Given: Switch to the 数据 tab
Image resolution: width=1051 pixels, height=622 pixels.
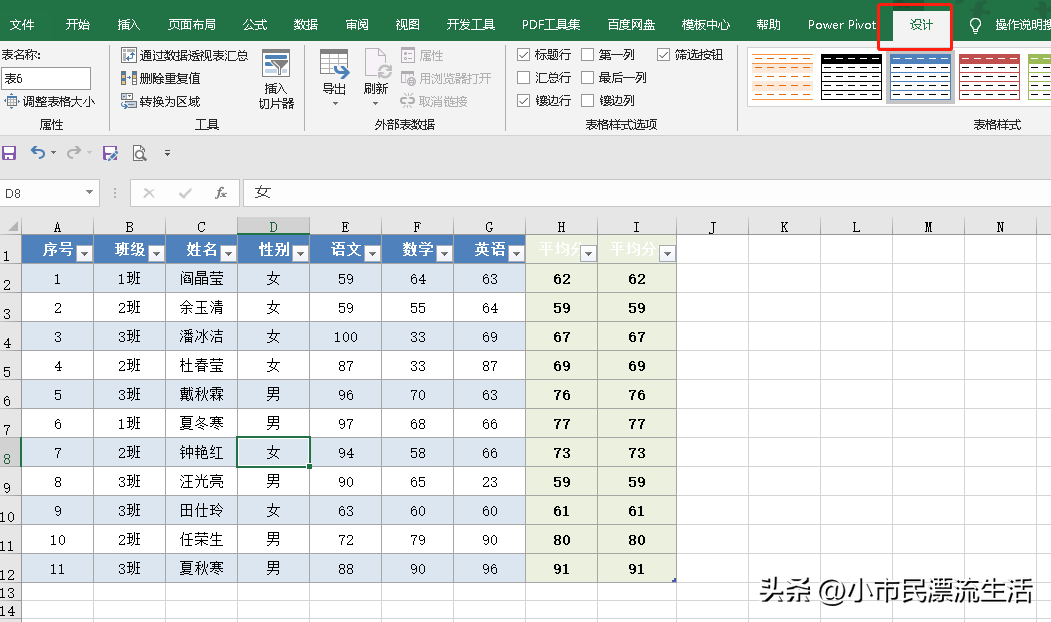Looking at the screenshot, I should point(306,25).
